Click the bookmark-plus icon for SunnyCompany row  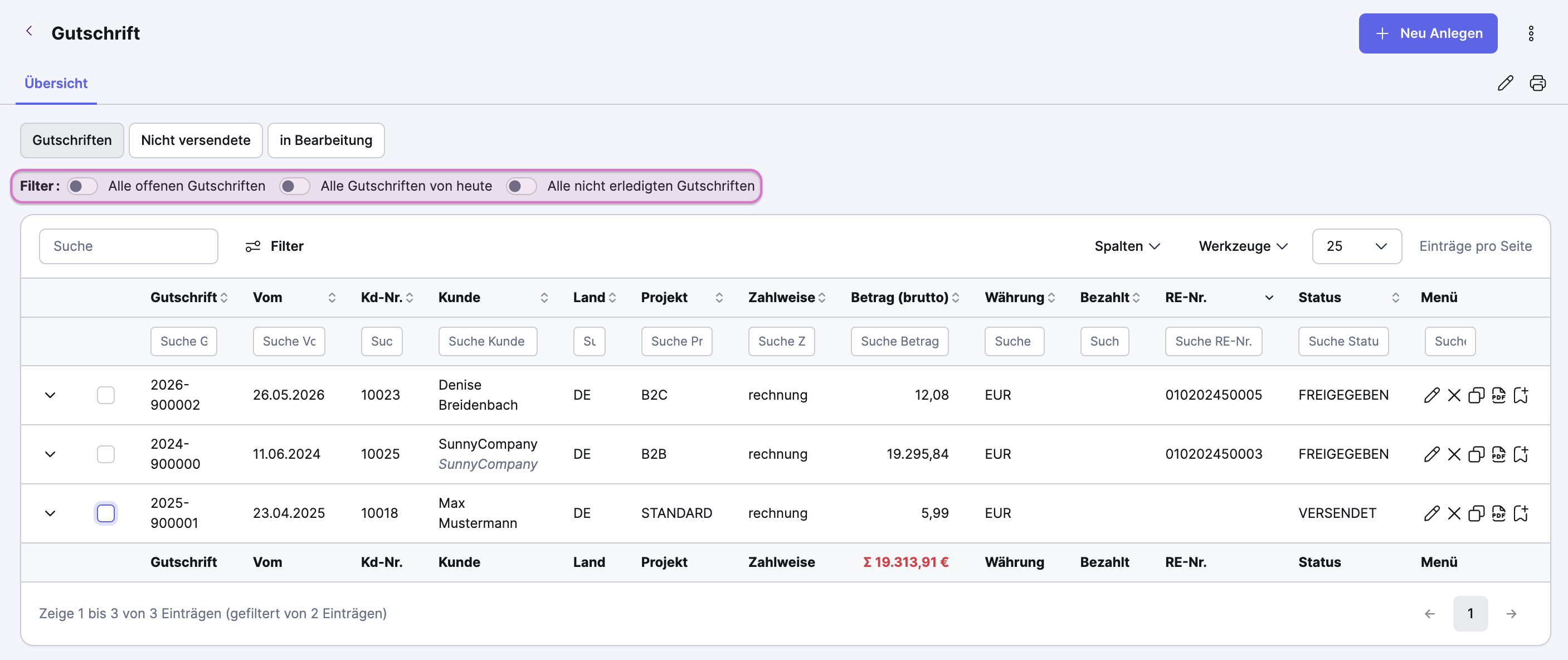tap(1521, 454)
